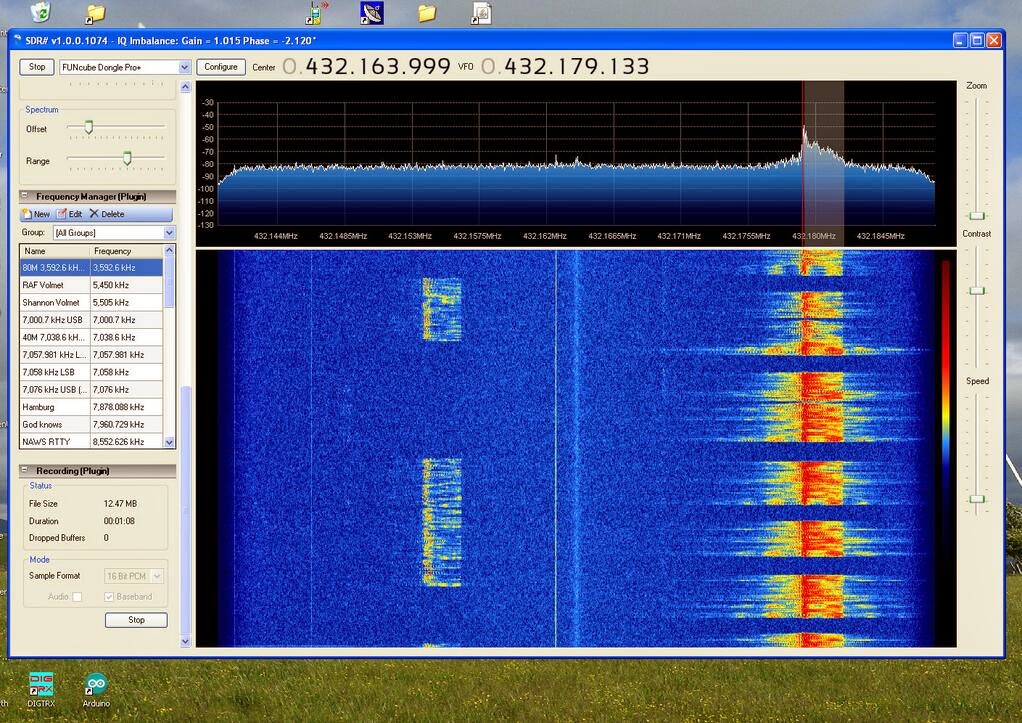The width and height of the screenshot is (1022, 723).
Task: Launch the Arduino desktop shortcut
Action: pyautogui.click(x=96, y=690)
